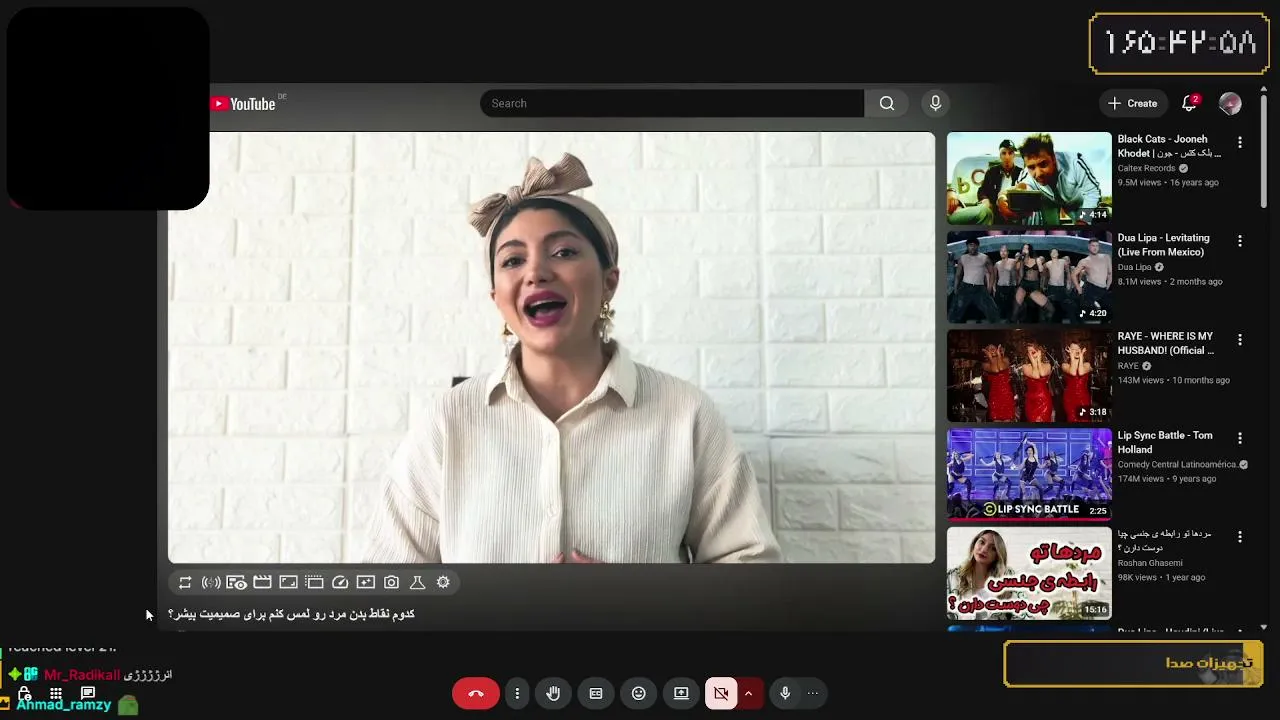
Task: Open the Lip Sync Battle Tom Holland thumbnail
Action: (x=1029, y=474)
